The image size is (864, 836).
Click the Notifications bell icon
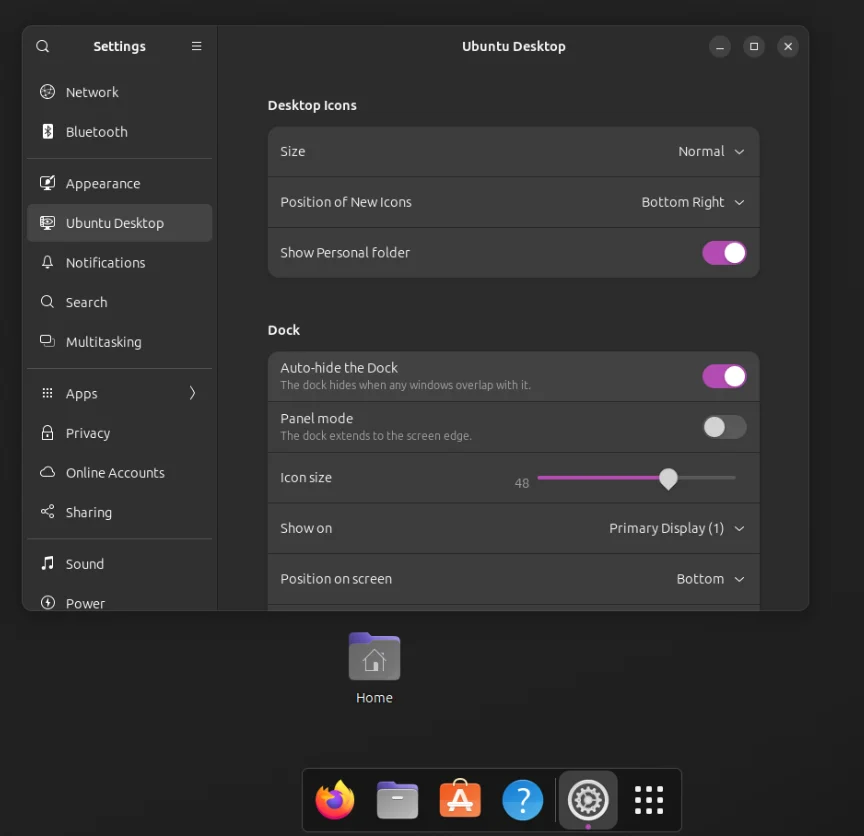47,262
